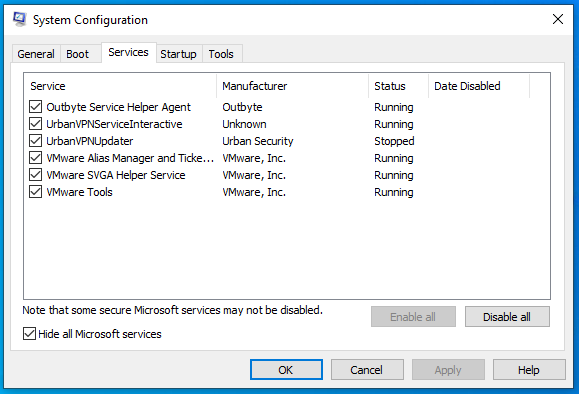Toggle VMware SVGA Helper Service checkbox
579x394 pixels.
(x=35, y=175)
